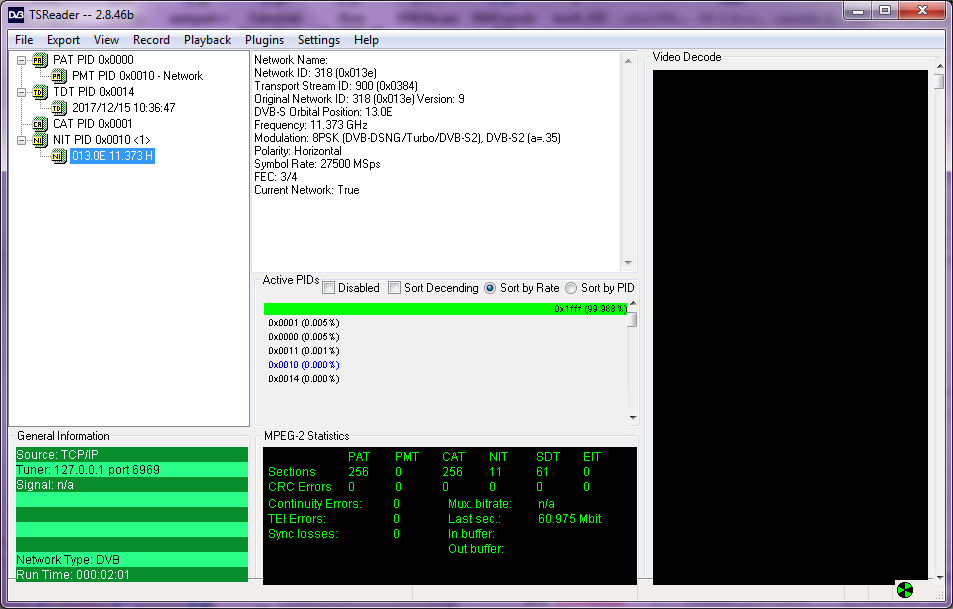
Task: Click the 013.0E 11.373 H entry icon
Action: coord(58,156)
